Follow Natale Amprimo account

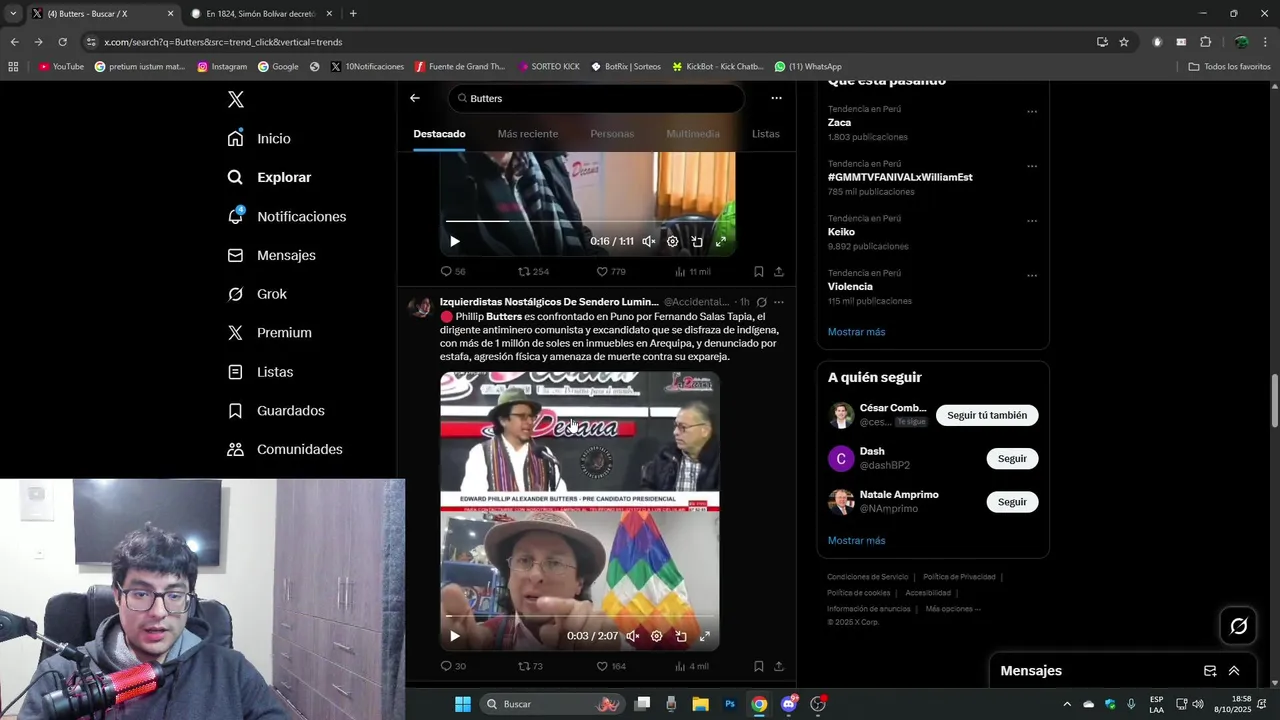(1012, 502)
